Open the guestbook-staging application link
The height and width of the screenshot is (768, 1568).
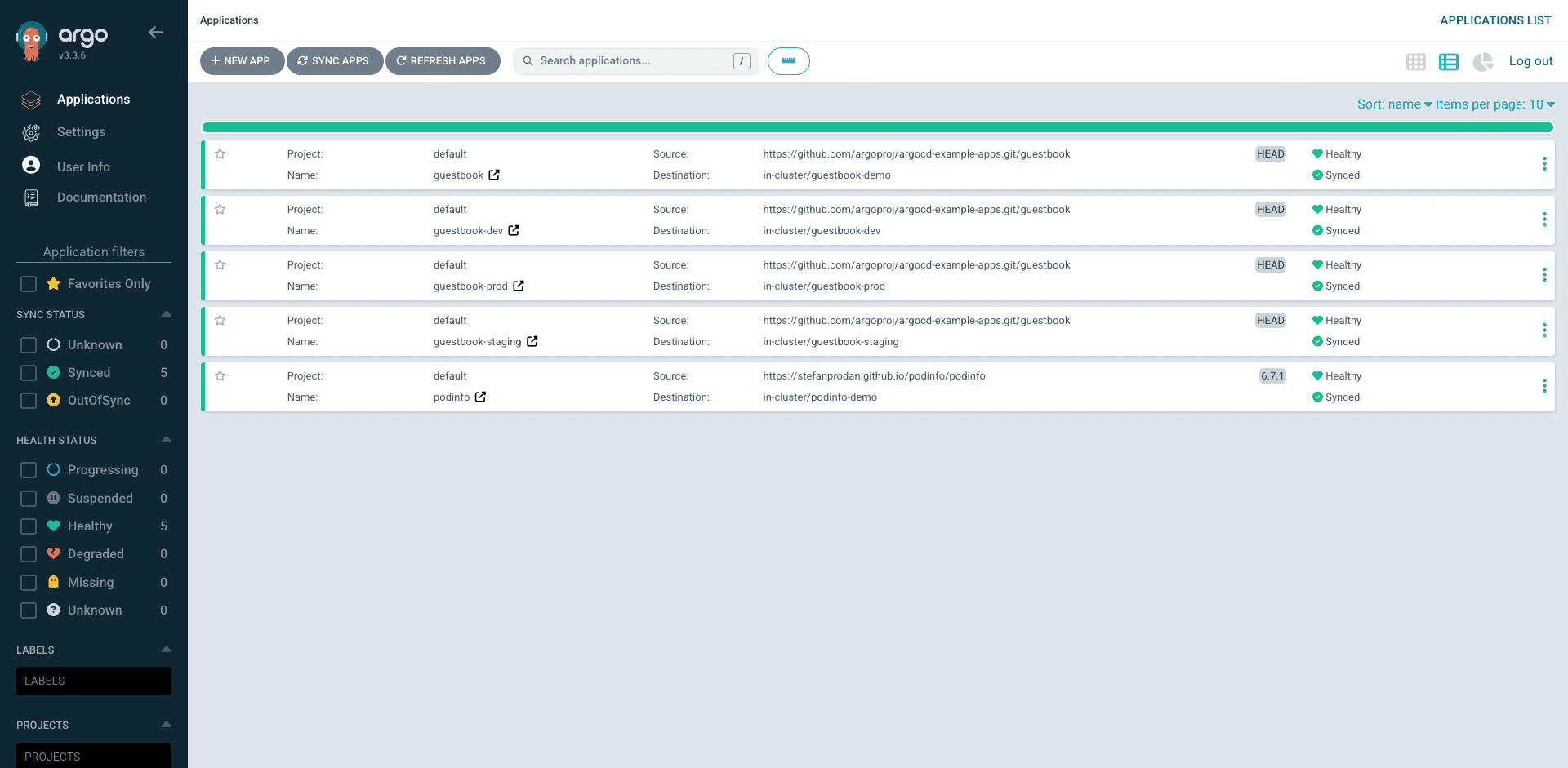[479, 341]
